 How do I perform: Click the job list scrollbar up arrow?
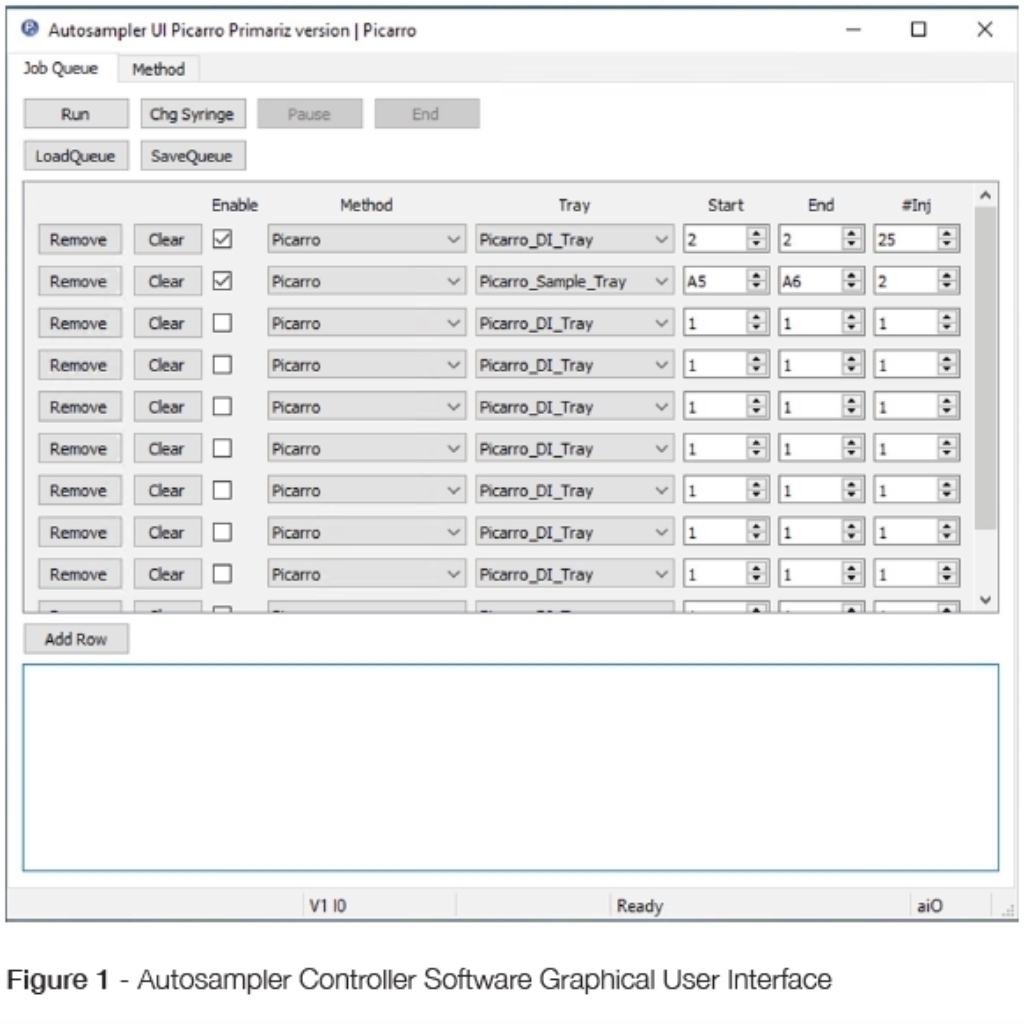click(x=985, y=195)
